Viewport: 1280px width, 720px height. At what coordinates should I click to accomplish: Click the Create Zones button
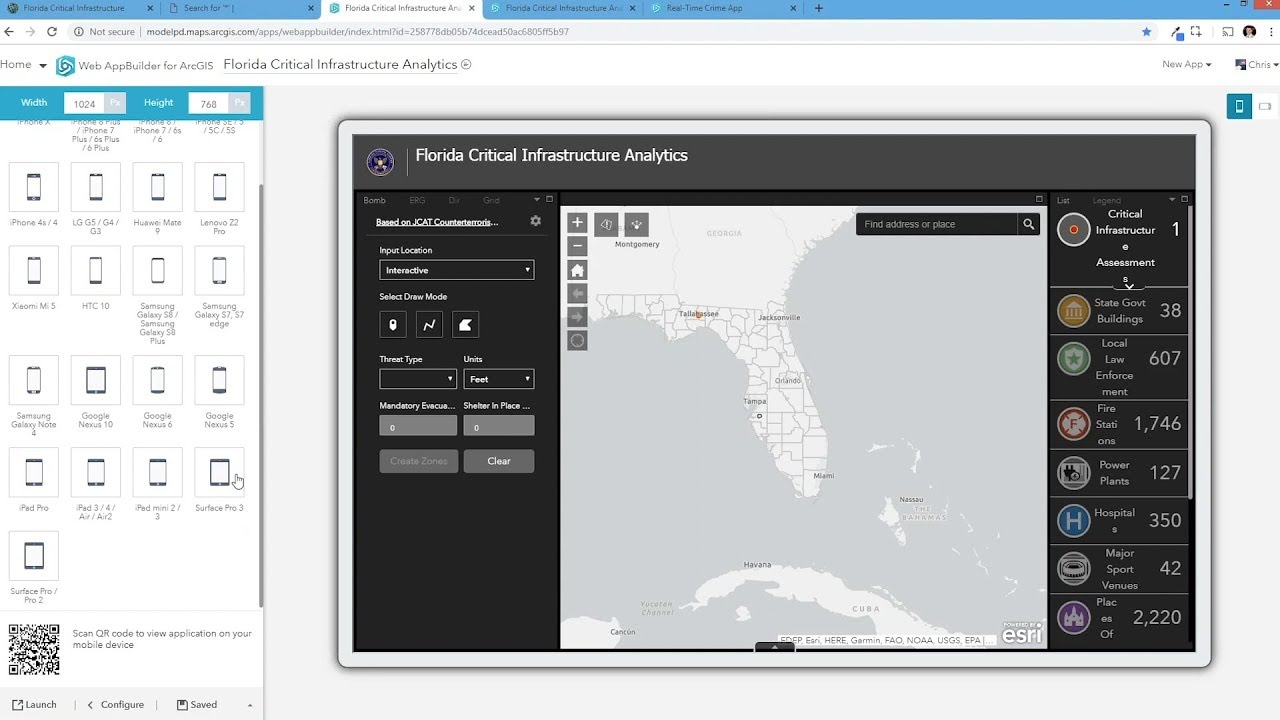coord(418,461)
